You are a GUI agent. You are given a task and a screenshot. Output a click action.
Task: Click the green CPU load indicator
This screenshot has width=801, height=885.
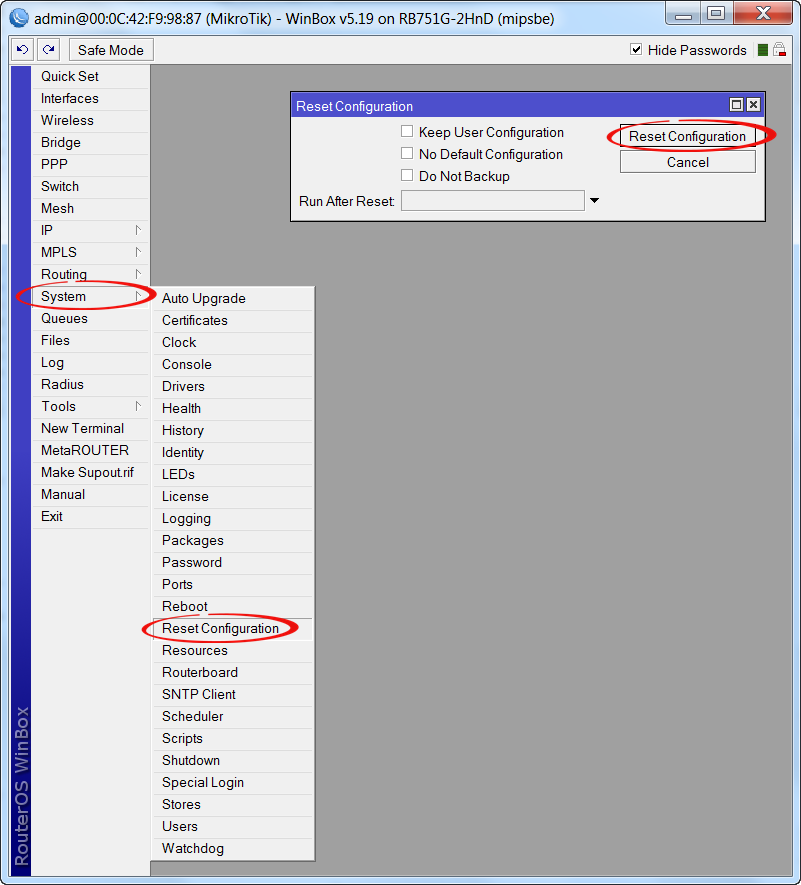pyautogui.click(x=763, y=50)
